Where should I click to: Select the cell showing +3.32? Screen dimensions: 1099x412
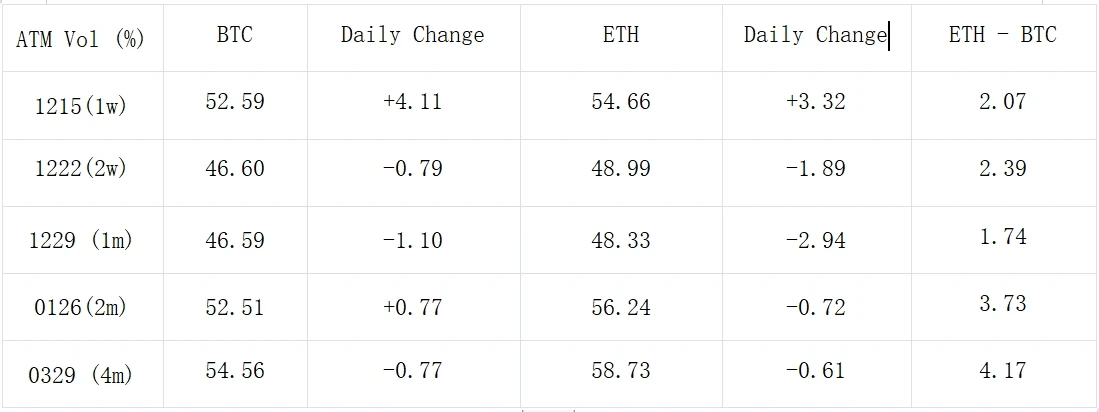[815, 101]
